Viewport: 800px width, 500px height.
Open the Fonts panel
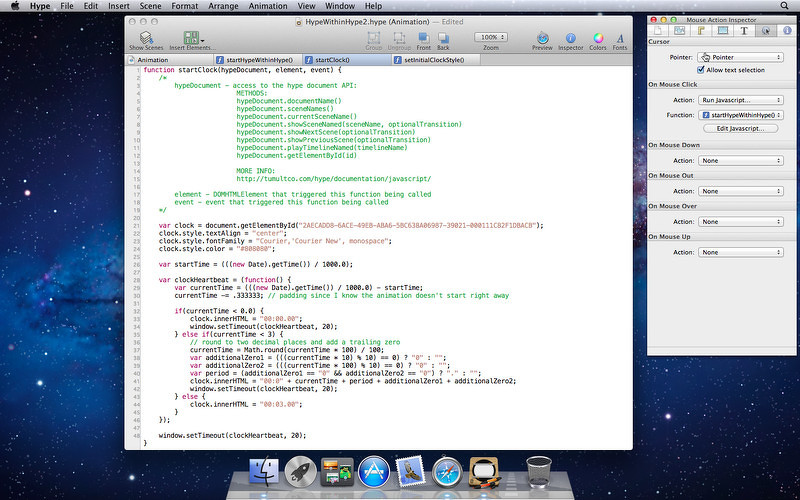click(x=620, y=41)
